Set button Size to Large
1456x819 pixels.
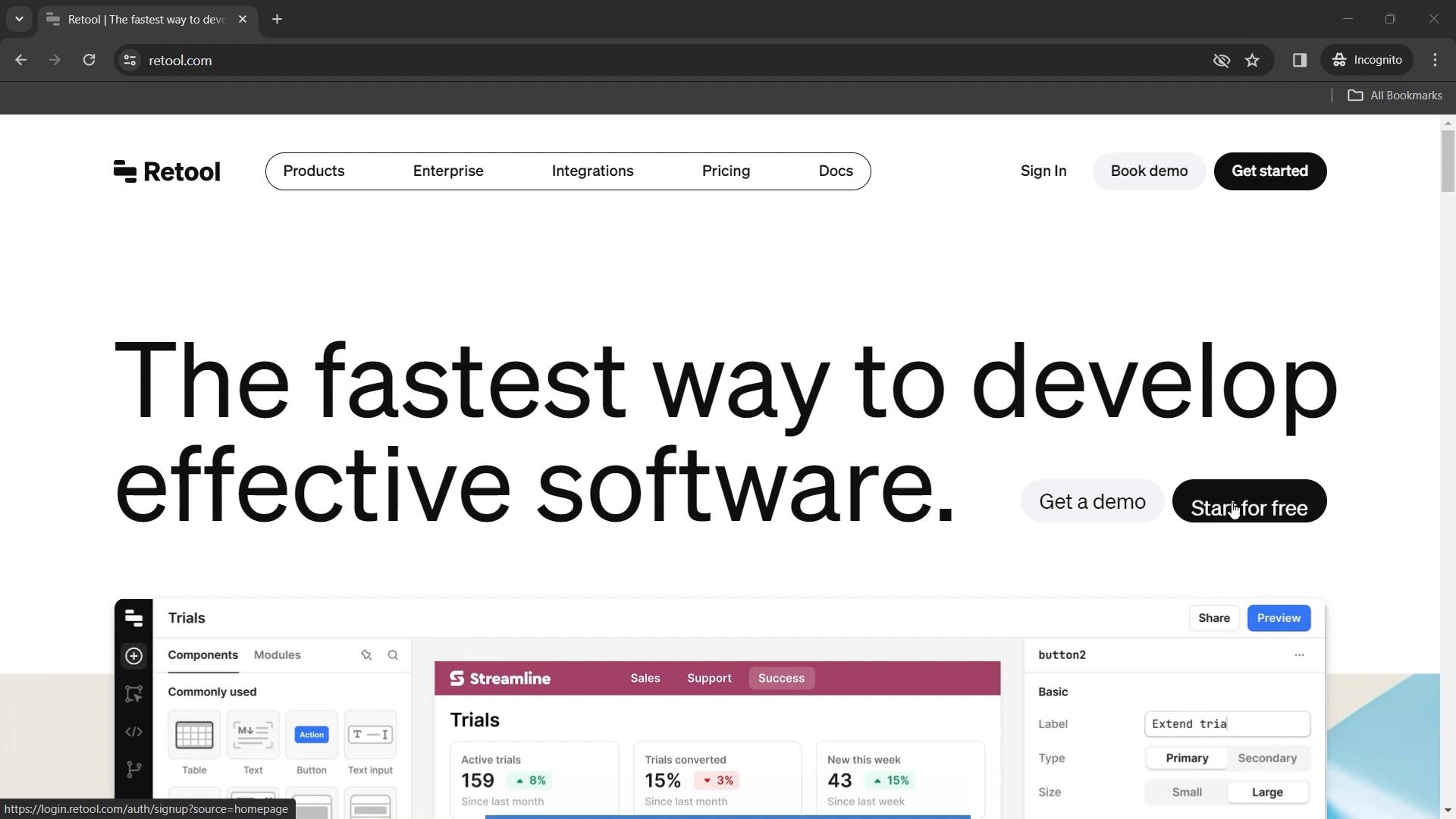[1267, 792]
